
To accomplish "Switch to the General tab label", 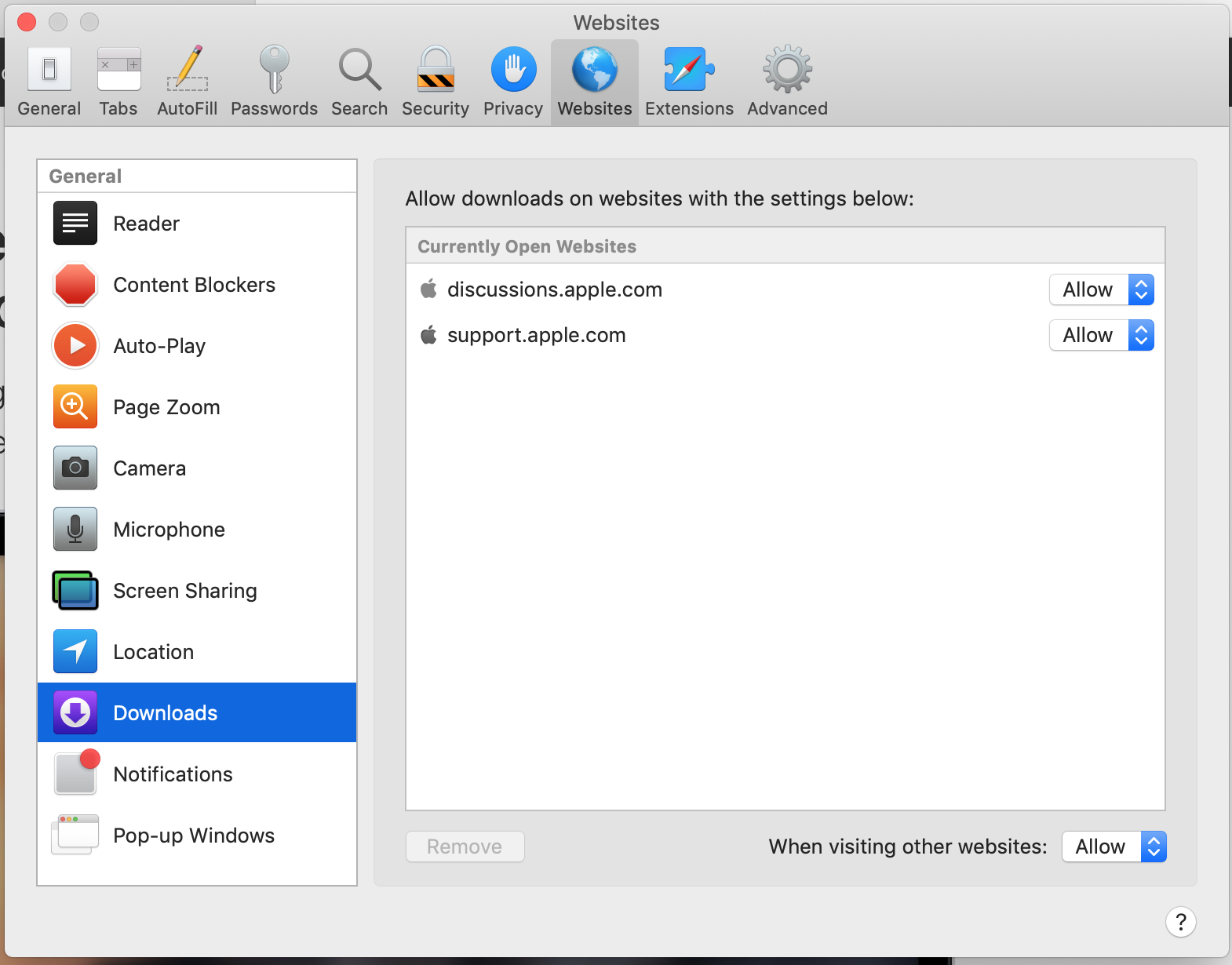I will [49, 108].
